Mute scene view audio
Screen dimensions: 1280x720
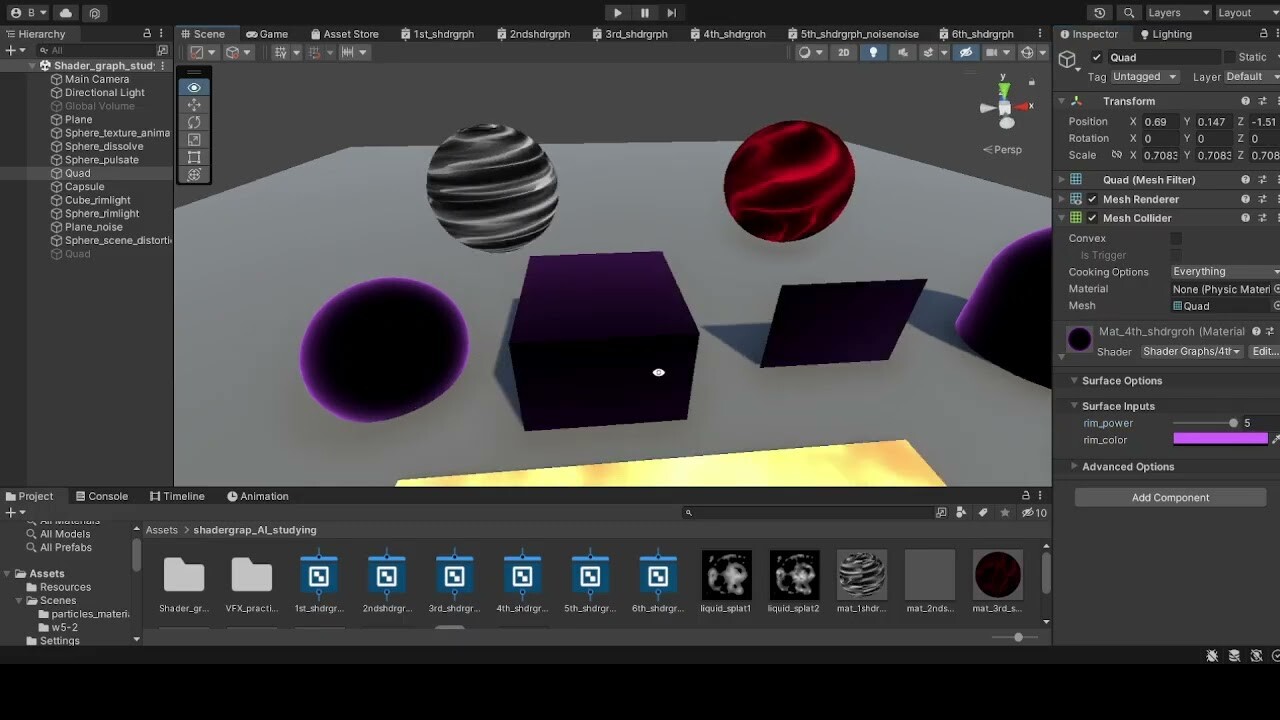[x=903, y=52]
